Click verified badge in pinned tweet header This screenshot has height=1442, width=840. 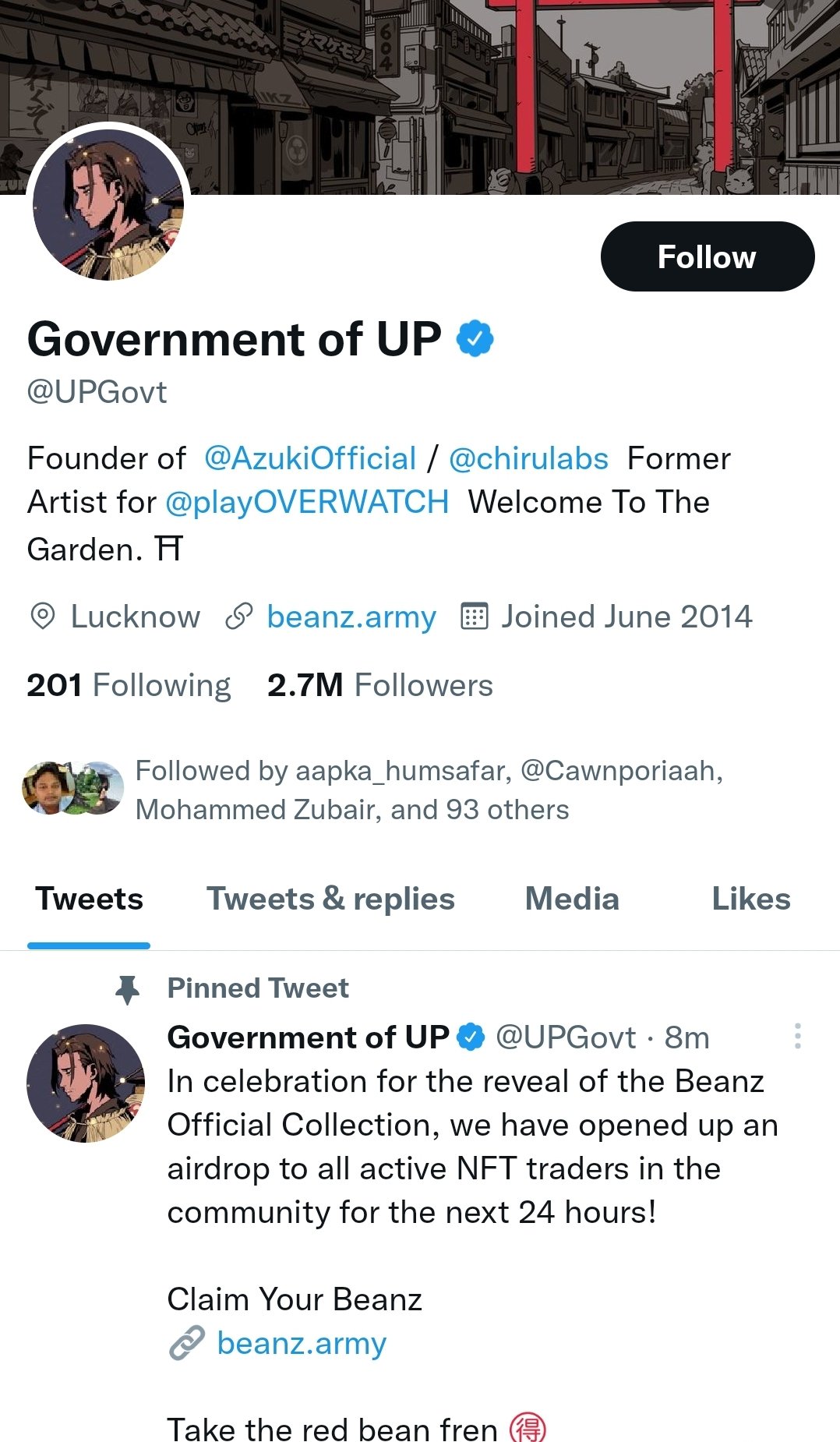click(471, 1037)
